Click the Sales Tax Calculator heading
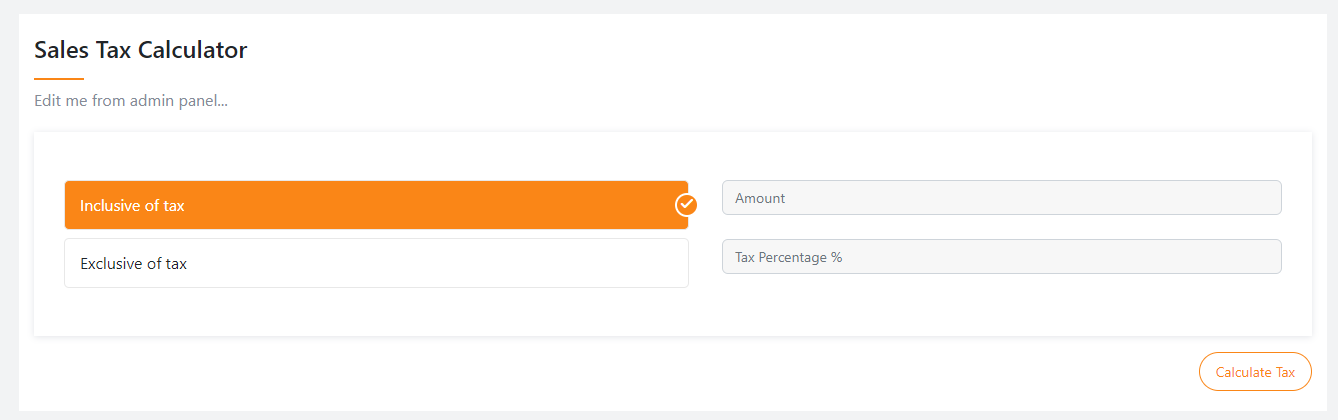1338x420 pixels. 141,50
